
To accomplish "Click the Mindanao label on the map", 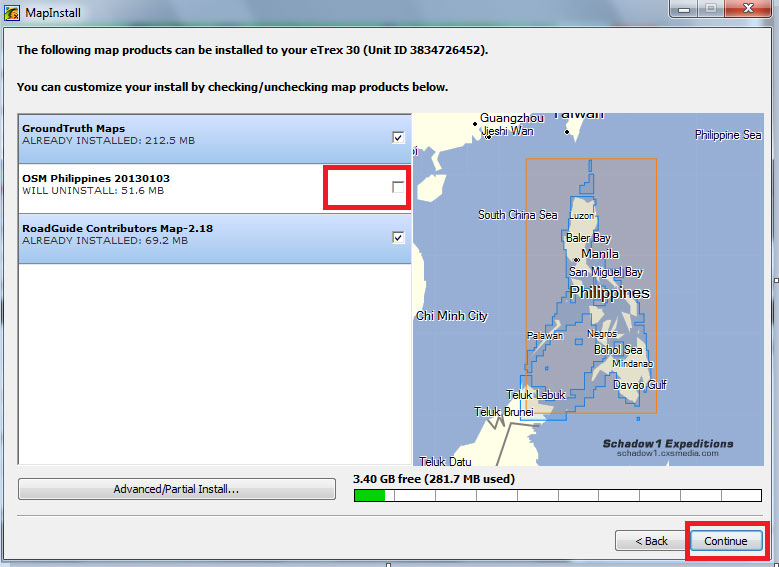I will click(x=632, y=364).
